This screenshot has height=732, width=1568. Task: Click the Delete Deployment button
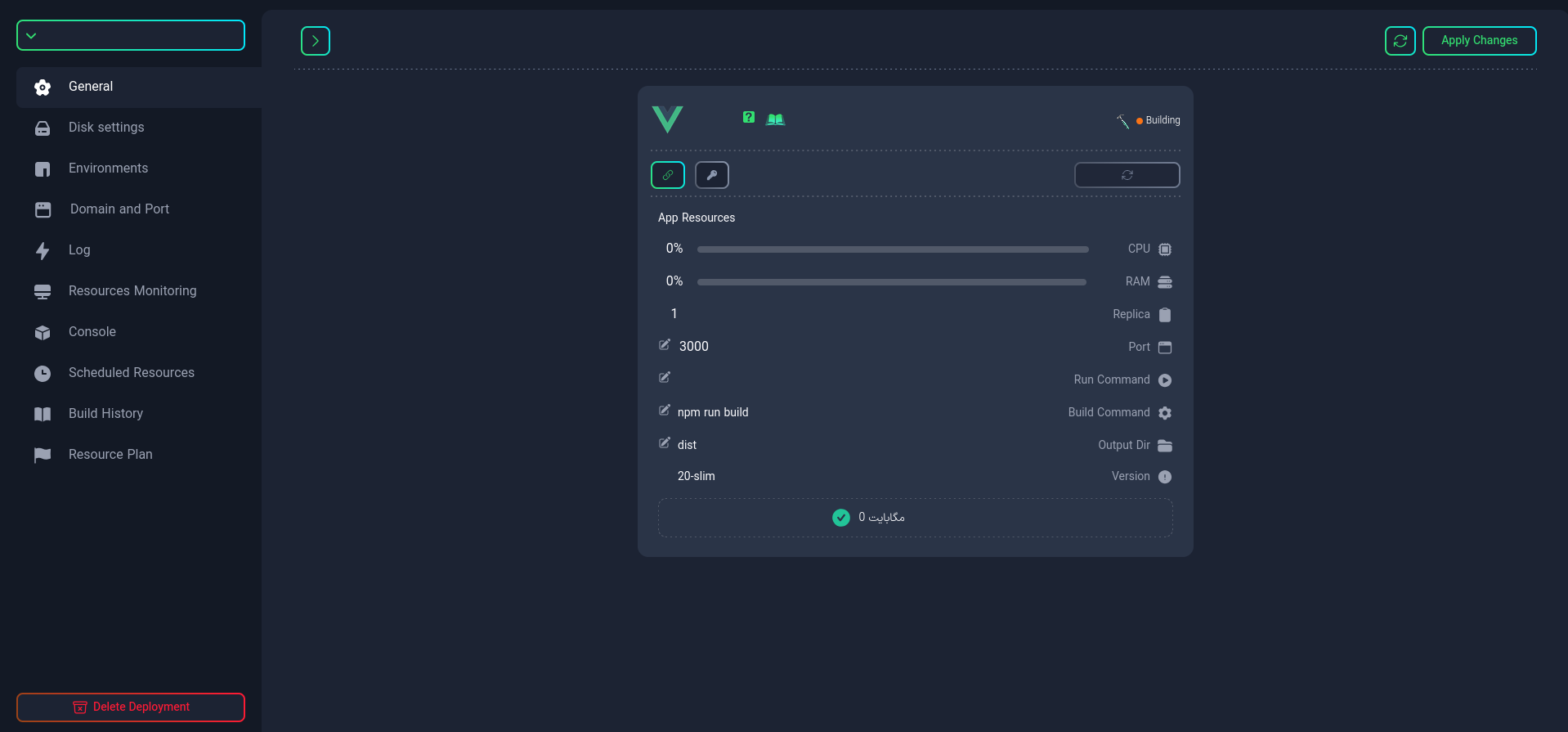(x=131, y=707)
